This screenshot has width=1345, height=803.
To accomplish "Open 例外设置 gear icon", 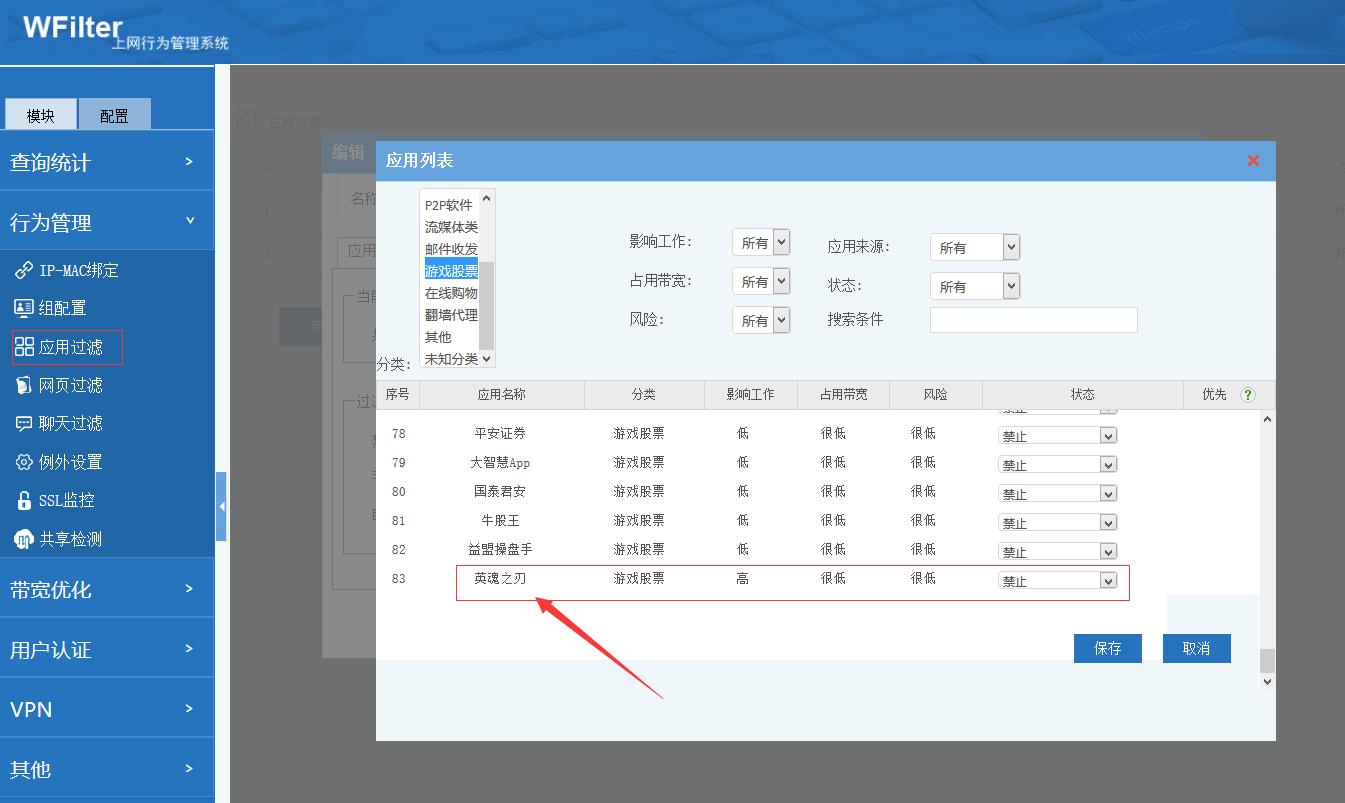I will (x=24, y=462).
